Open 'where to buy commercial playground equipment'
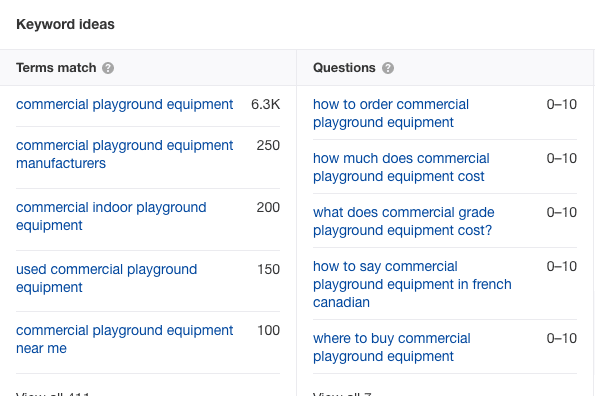595x396 pixels. [392, 347]
